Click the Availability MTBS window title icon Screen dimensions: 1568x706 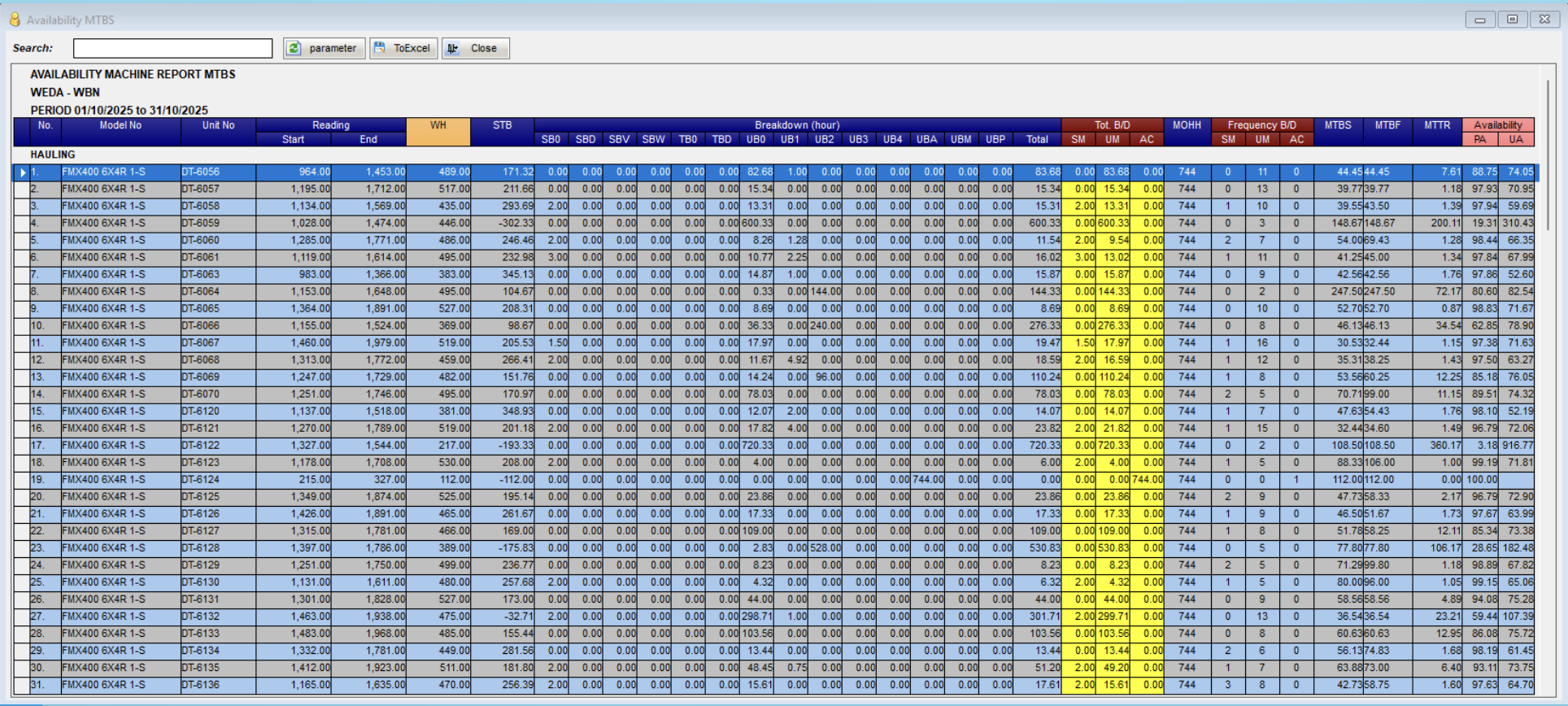pyautogui.click(x=15, y=19)
